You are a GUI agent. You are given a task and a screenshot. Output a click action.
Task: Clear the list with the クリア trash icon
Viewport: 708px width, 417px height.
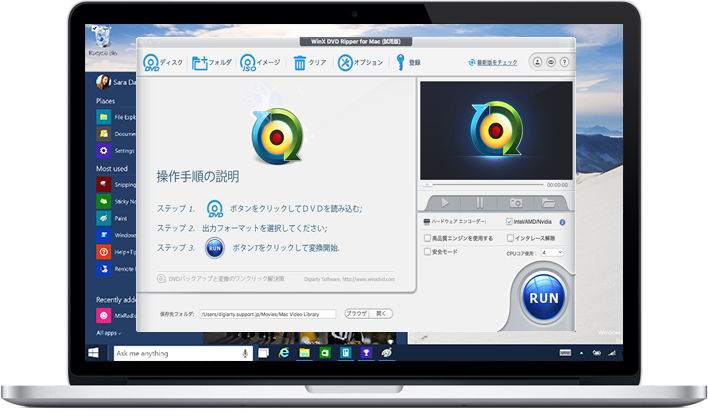309,63
